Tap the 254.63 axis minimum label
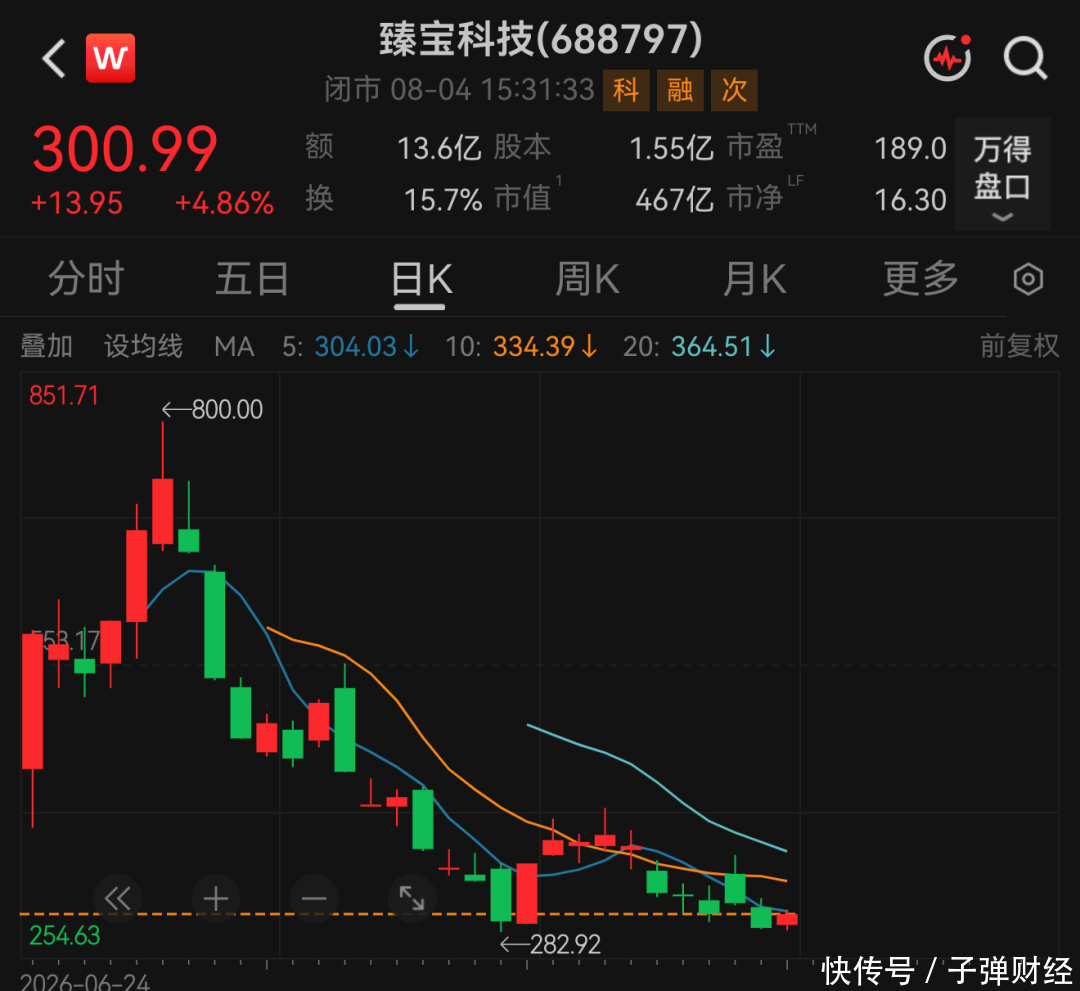The width and height of the screenshot is (1080, 991). click(65, 936)
